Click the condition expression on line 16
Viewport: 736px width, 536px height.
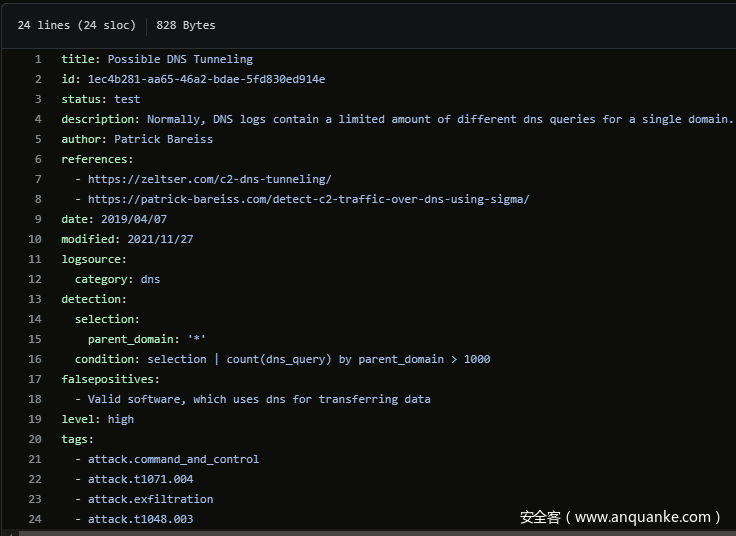[x=318, y=359]
